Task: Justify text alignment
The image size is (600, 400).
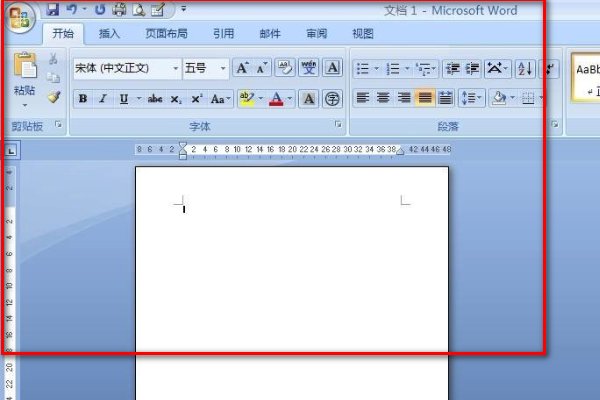Action: (x=425, y=98)
